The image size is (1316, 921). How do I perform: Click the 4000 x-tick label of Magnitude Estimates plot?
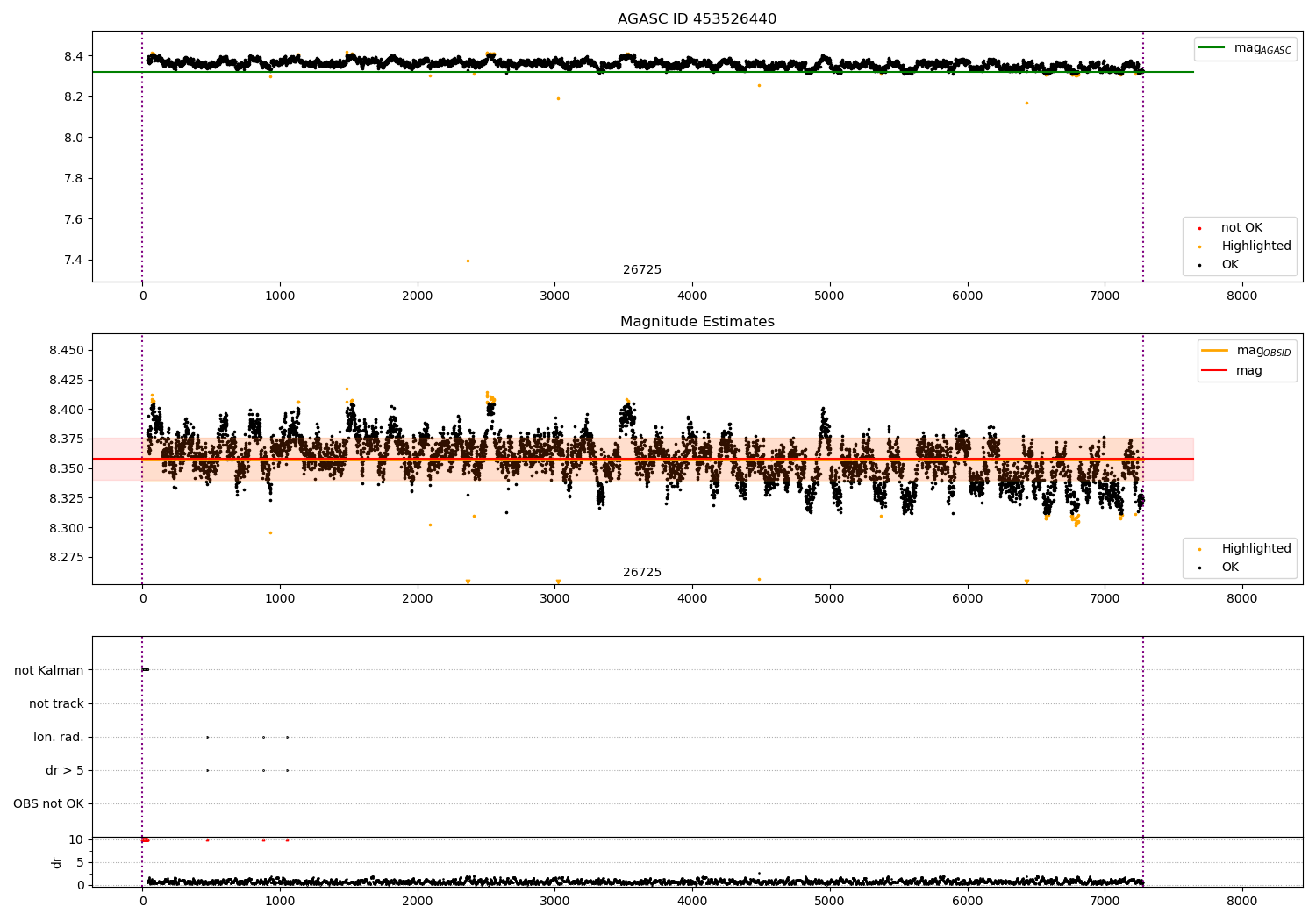point(692,598)
